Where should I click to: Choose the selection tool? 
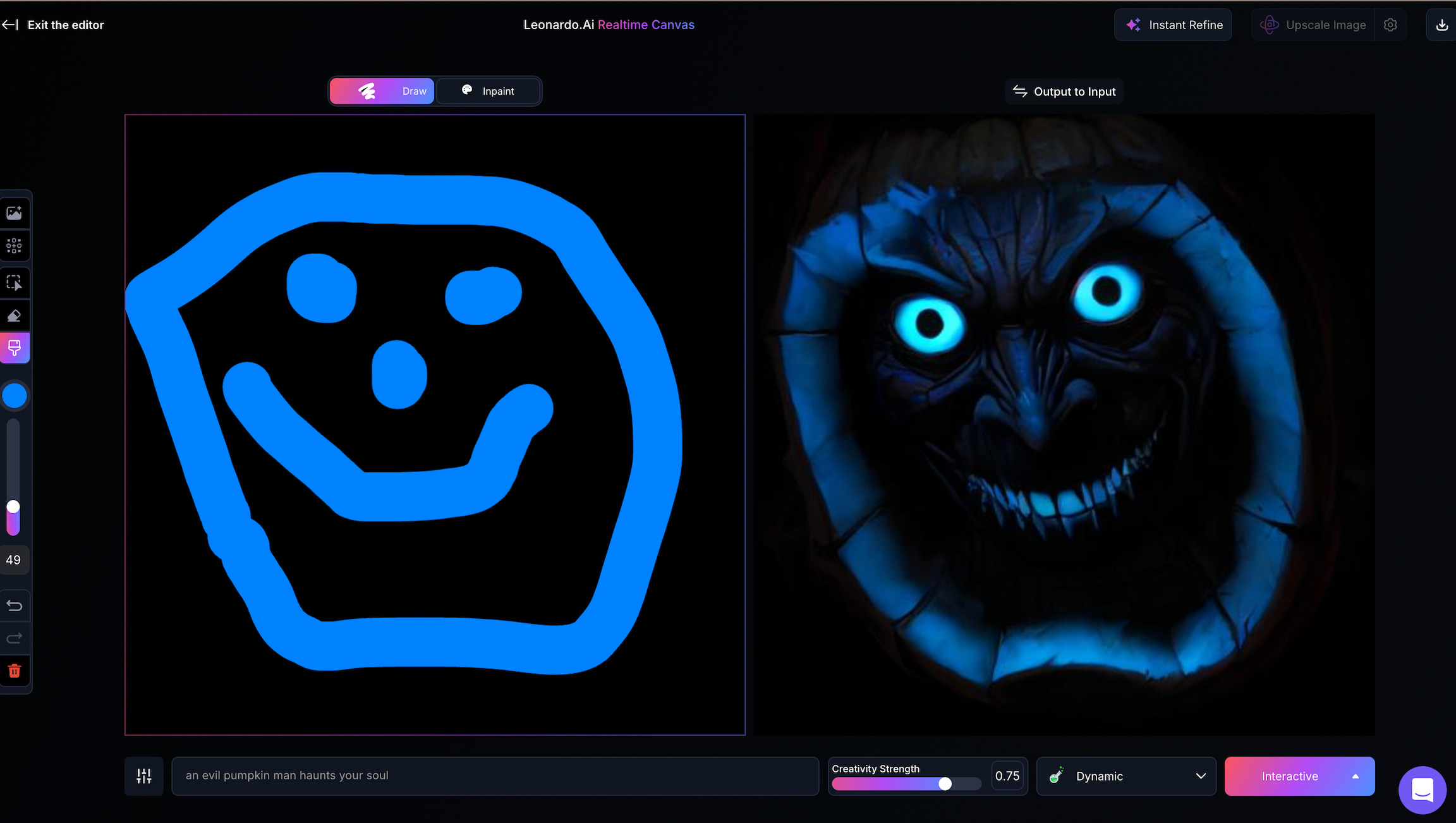point(14,283)
